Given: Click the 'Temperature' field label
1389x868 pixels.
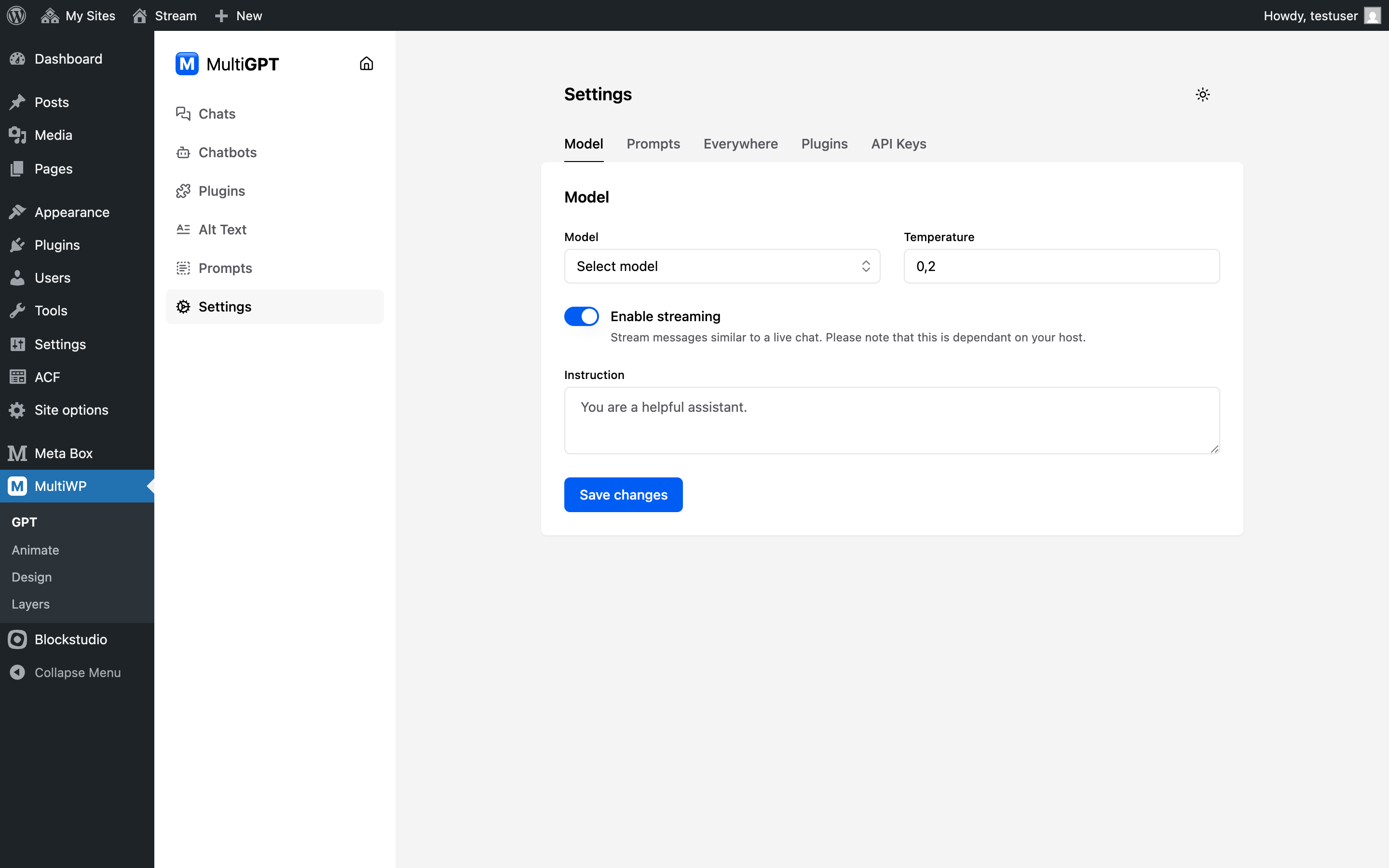Looking at the screenshot, I should click(939, 237).
